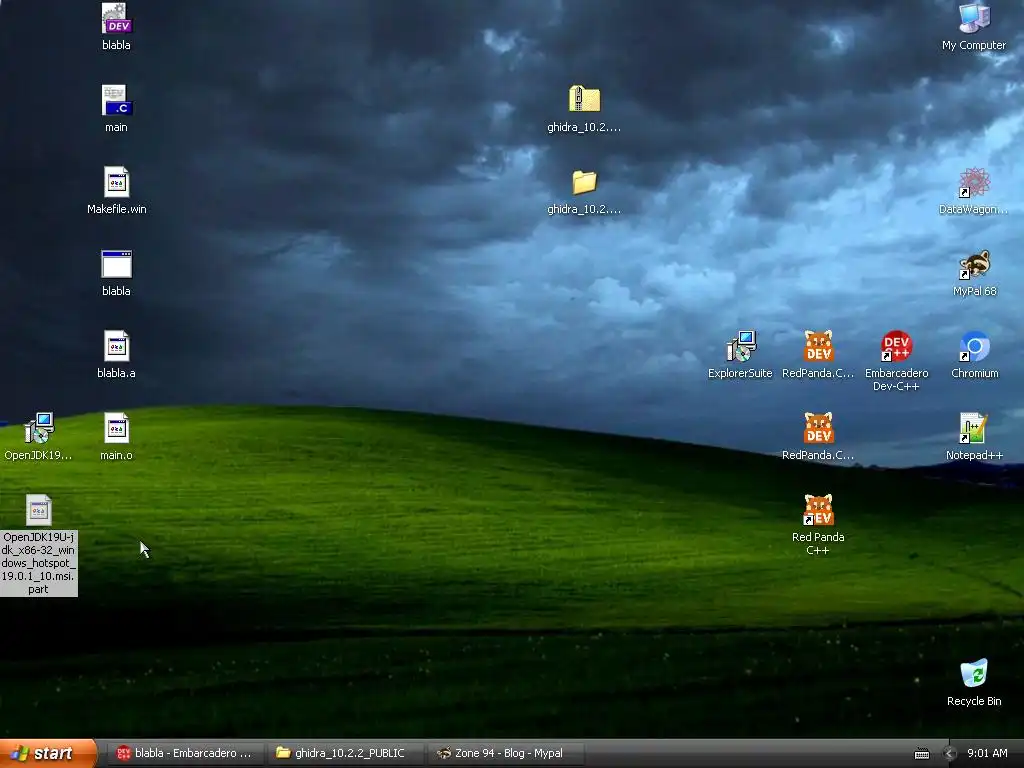Click the 9:01 AM taskbar clock
The image size is (1024, 768).
tap(987, 753)
